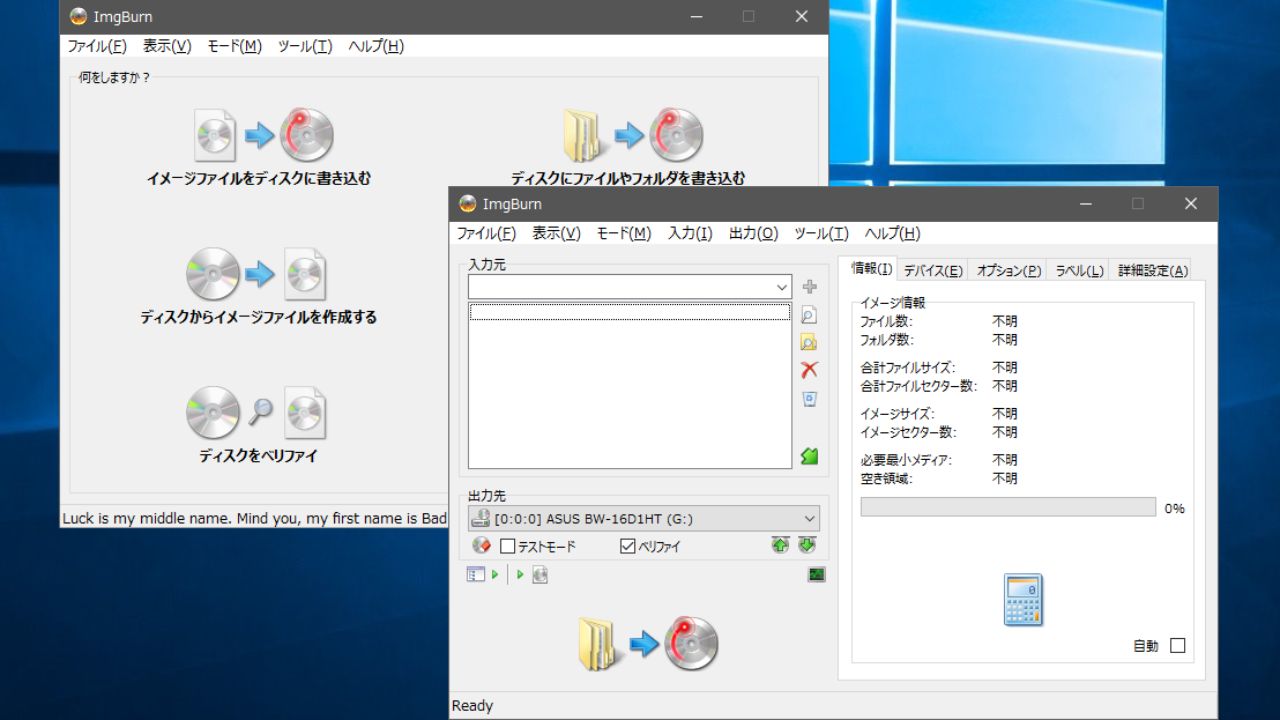
Task: Click the browse for folder icon
Action: (809, 342)
